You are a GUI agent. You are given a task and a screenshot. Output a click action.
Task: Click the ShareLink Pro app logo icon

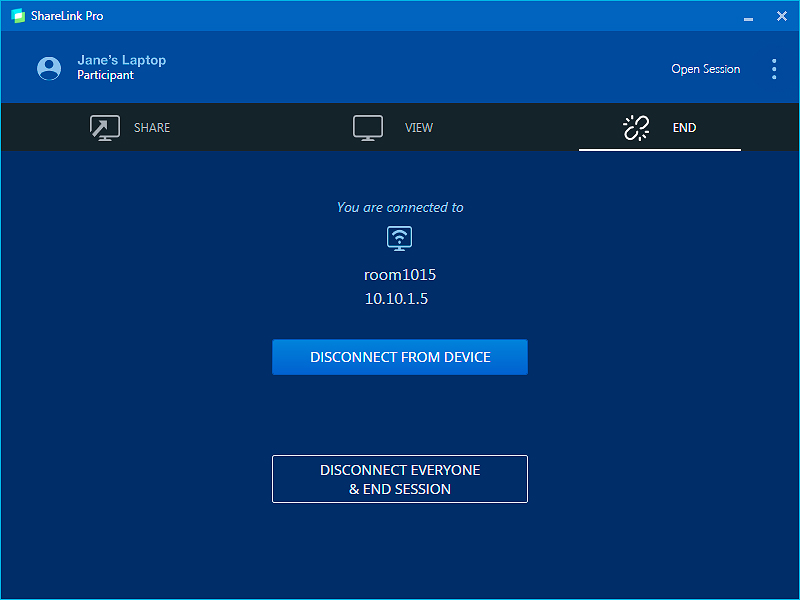pyautogui.click(x=18, y=16)
